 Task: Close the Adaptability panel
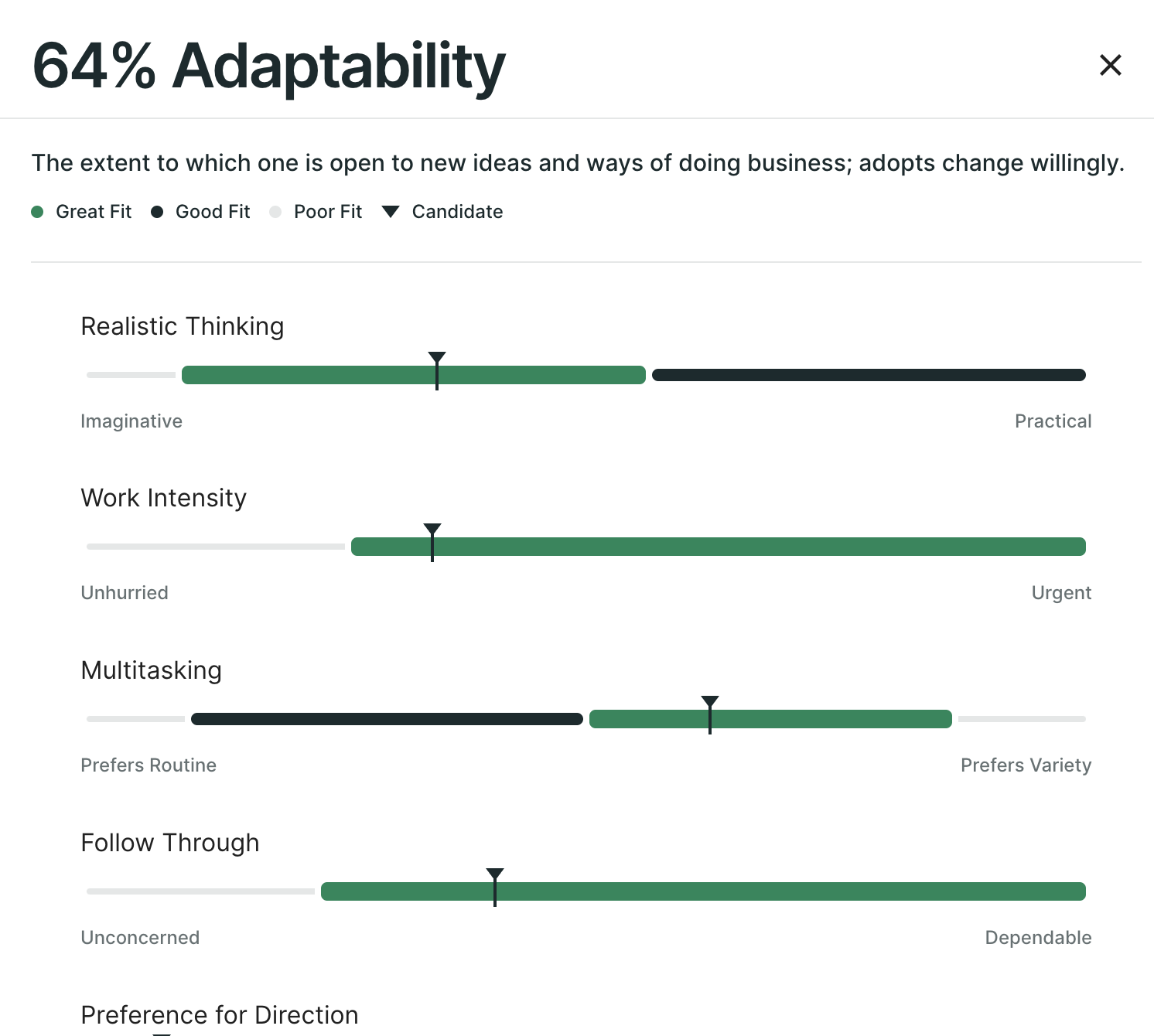click(x=1110, y=65)
